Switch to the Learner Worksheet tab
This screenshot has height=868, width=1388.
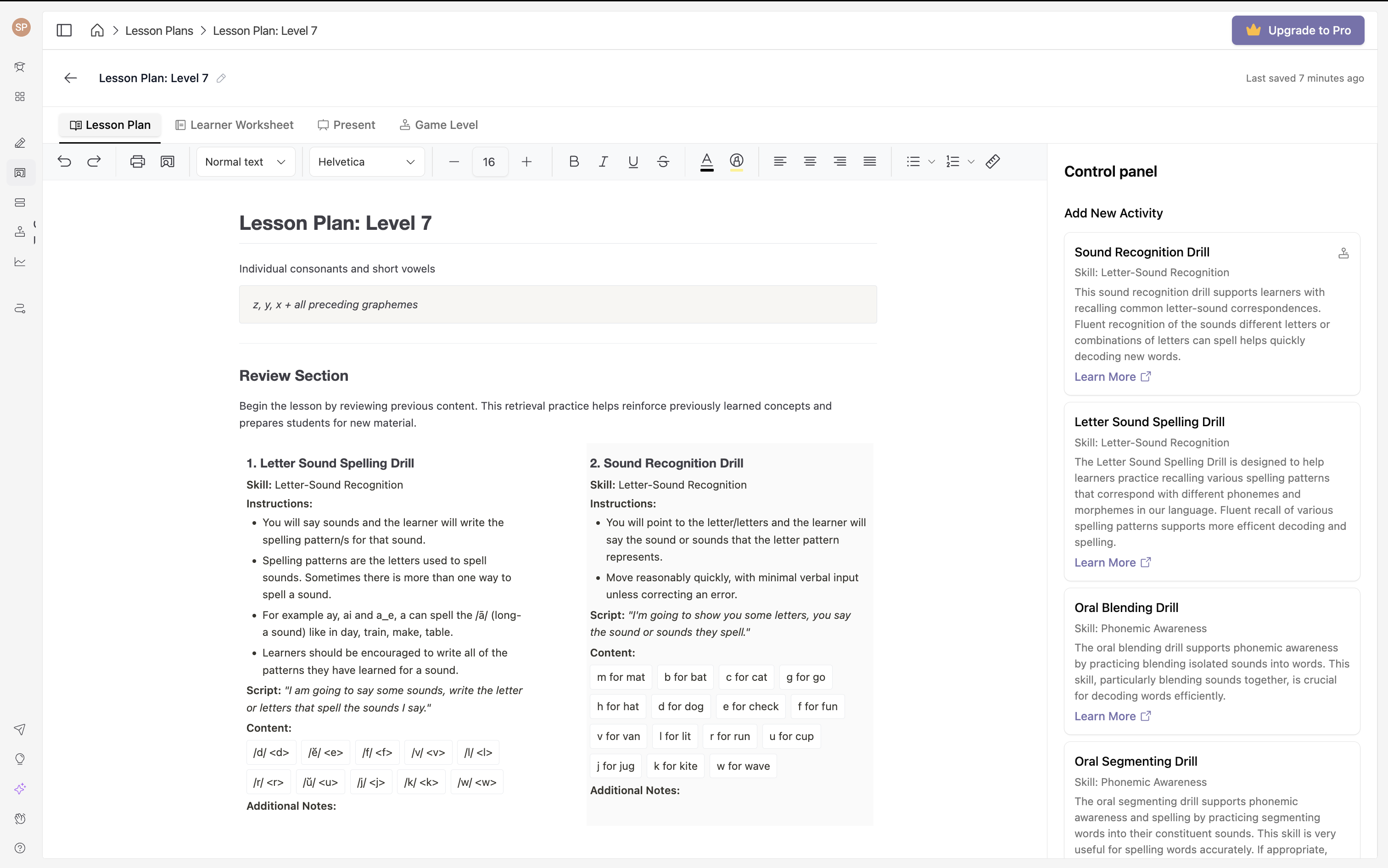pos(234,125)
